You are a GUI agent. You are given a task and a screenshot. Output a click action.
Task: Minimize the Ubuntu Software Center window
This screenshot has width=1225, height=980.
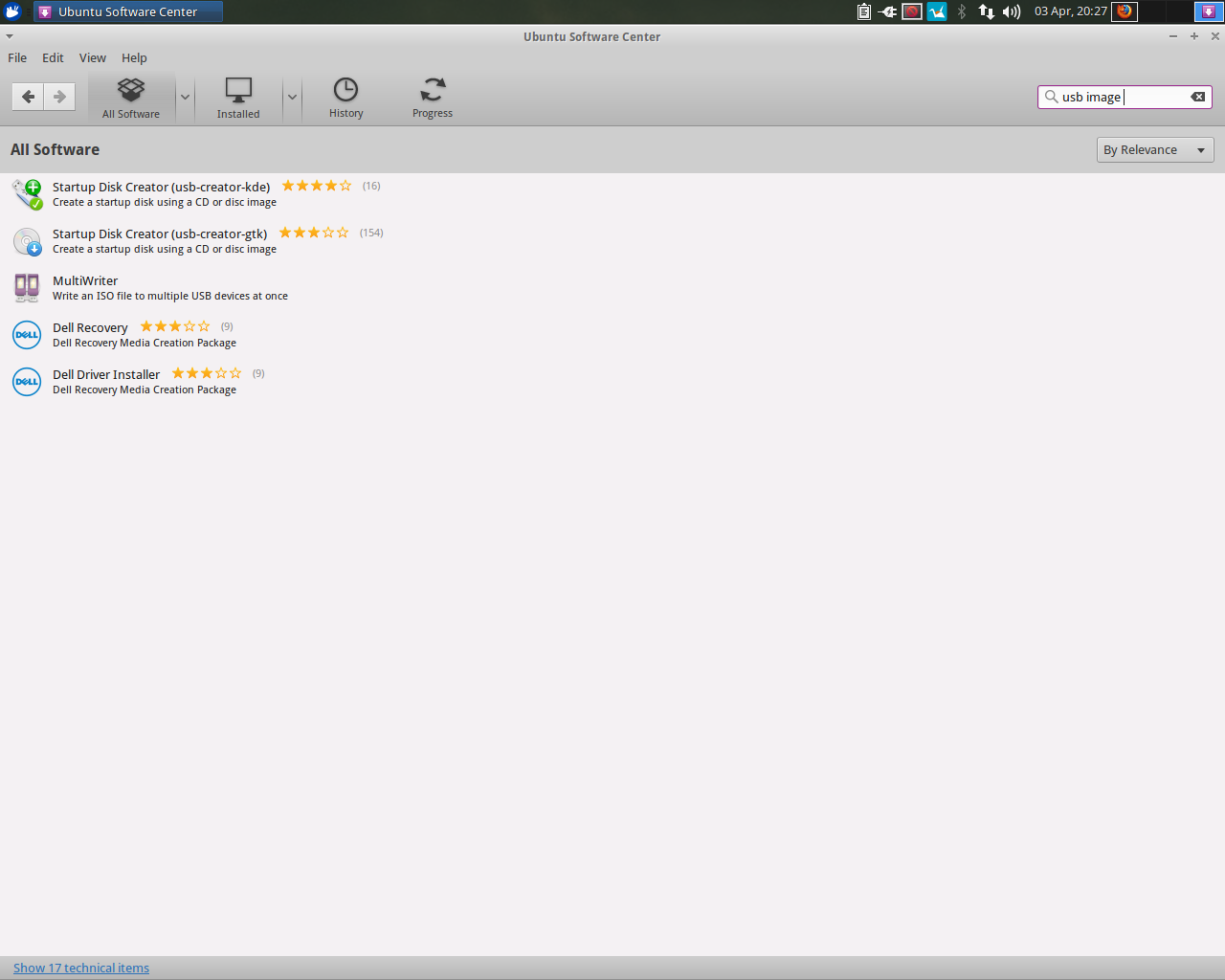[1173, 36]
